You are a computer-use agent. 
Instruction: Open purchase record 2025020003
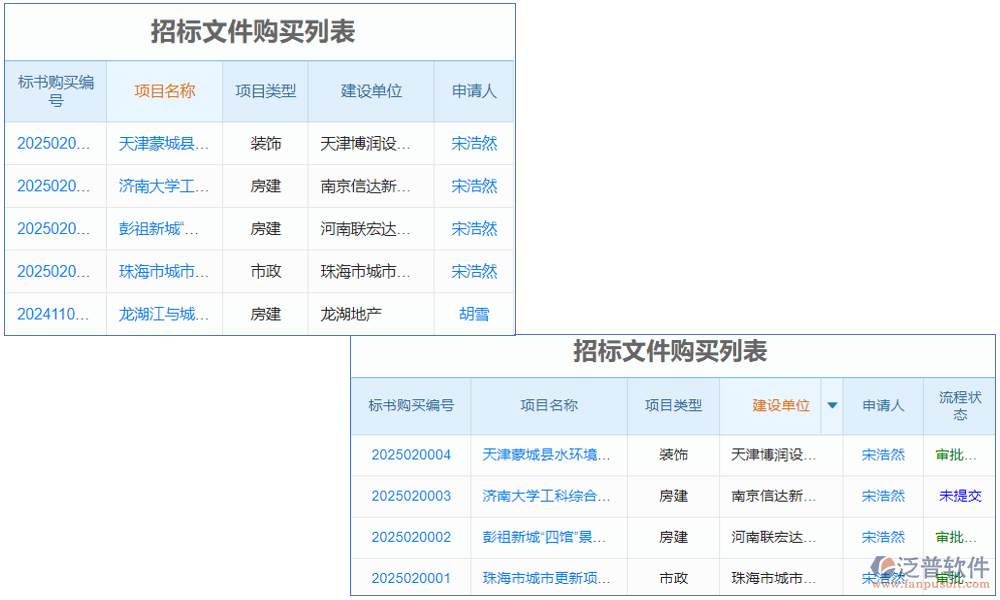[x=411, y=496]
